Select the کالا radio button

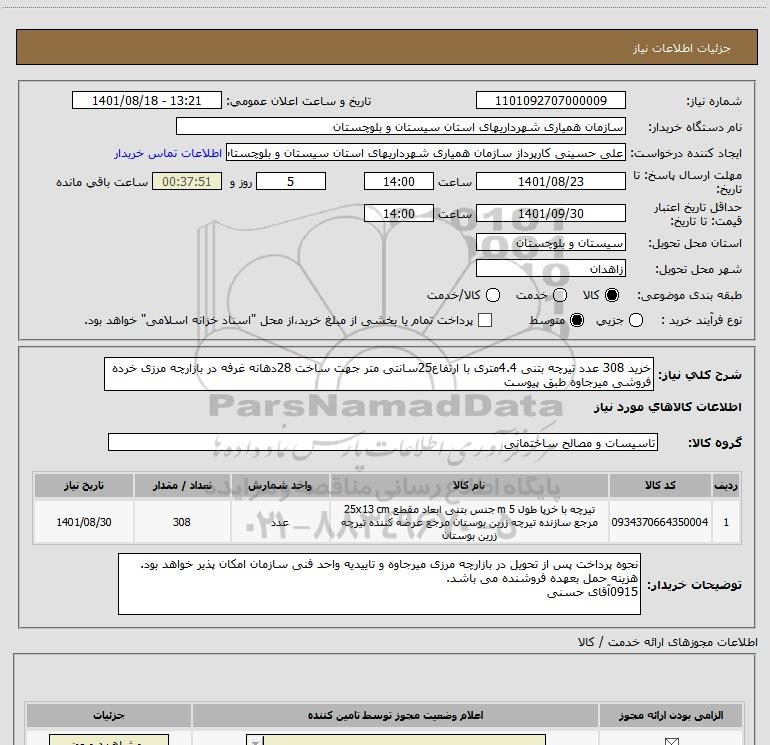(x=612, y=295)
